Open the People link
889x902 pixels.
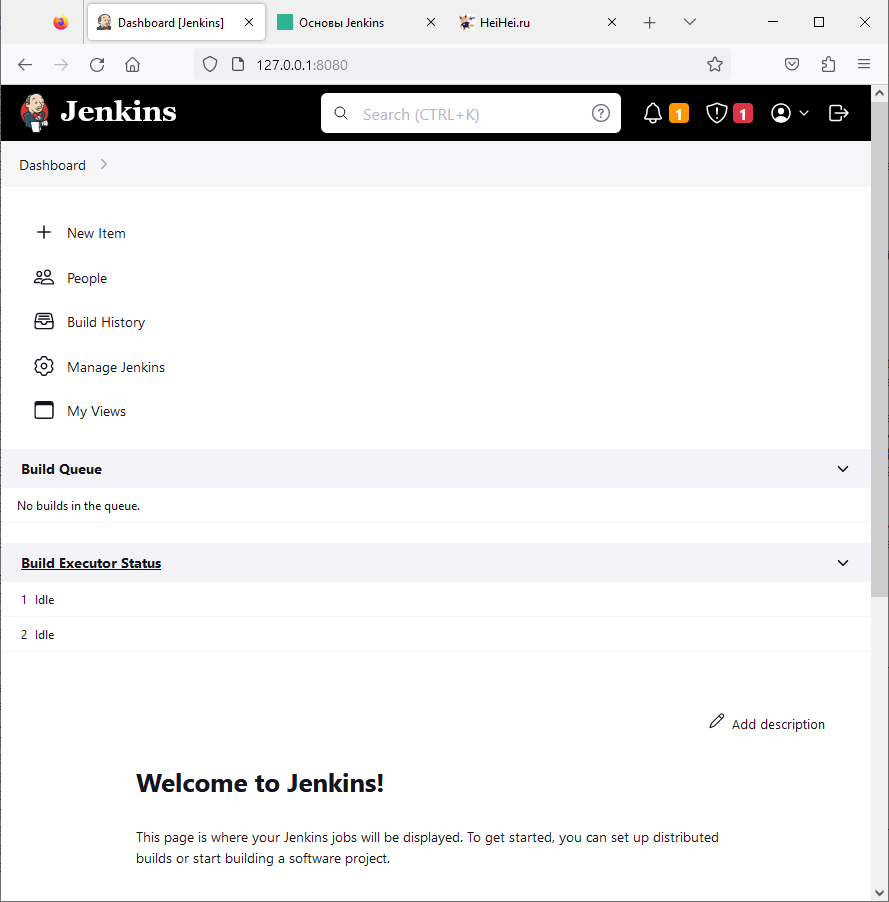[x=87, y=278]
